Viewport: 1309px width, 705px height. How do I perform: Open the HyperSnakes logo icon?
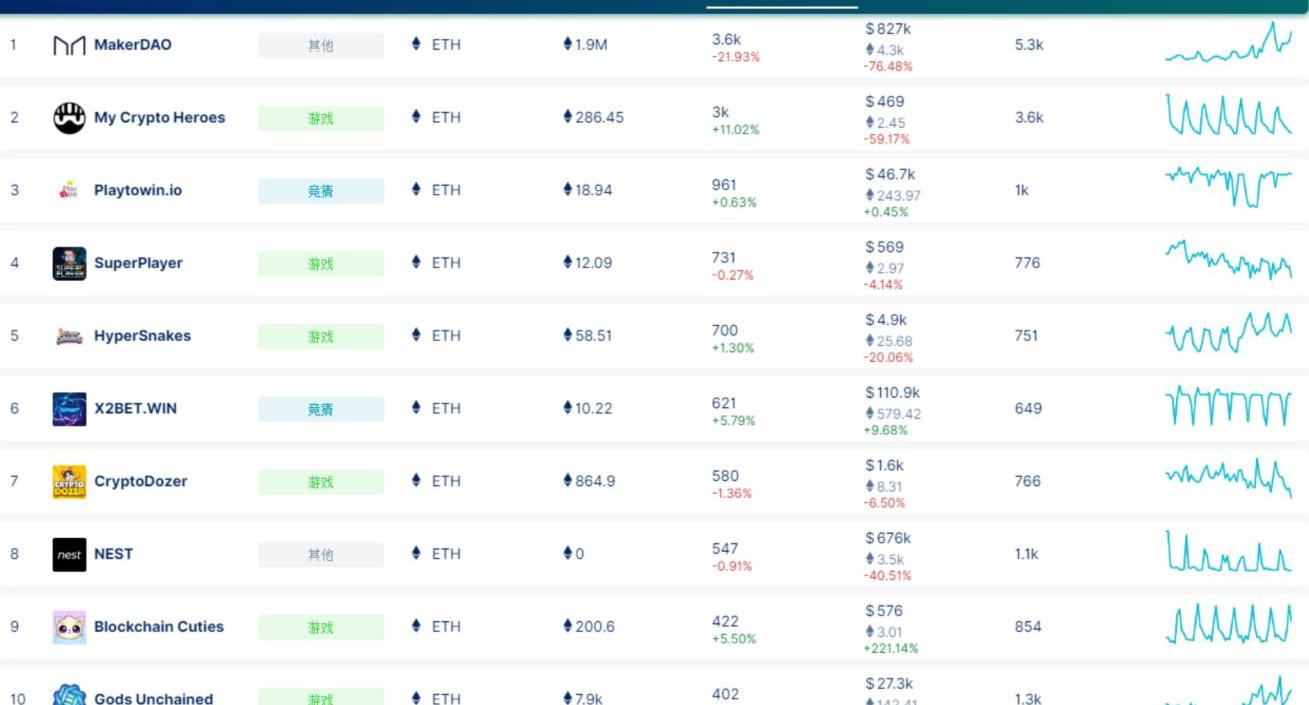[69, 336]
